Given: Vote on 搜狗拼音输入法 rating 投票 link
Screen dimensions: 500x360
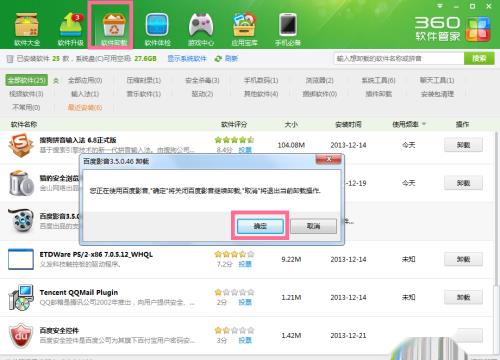Looking at the screenshot, I should click(x=245, y=150).
